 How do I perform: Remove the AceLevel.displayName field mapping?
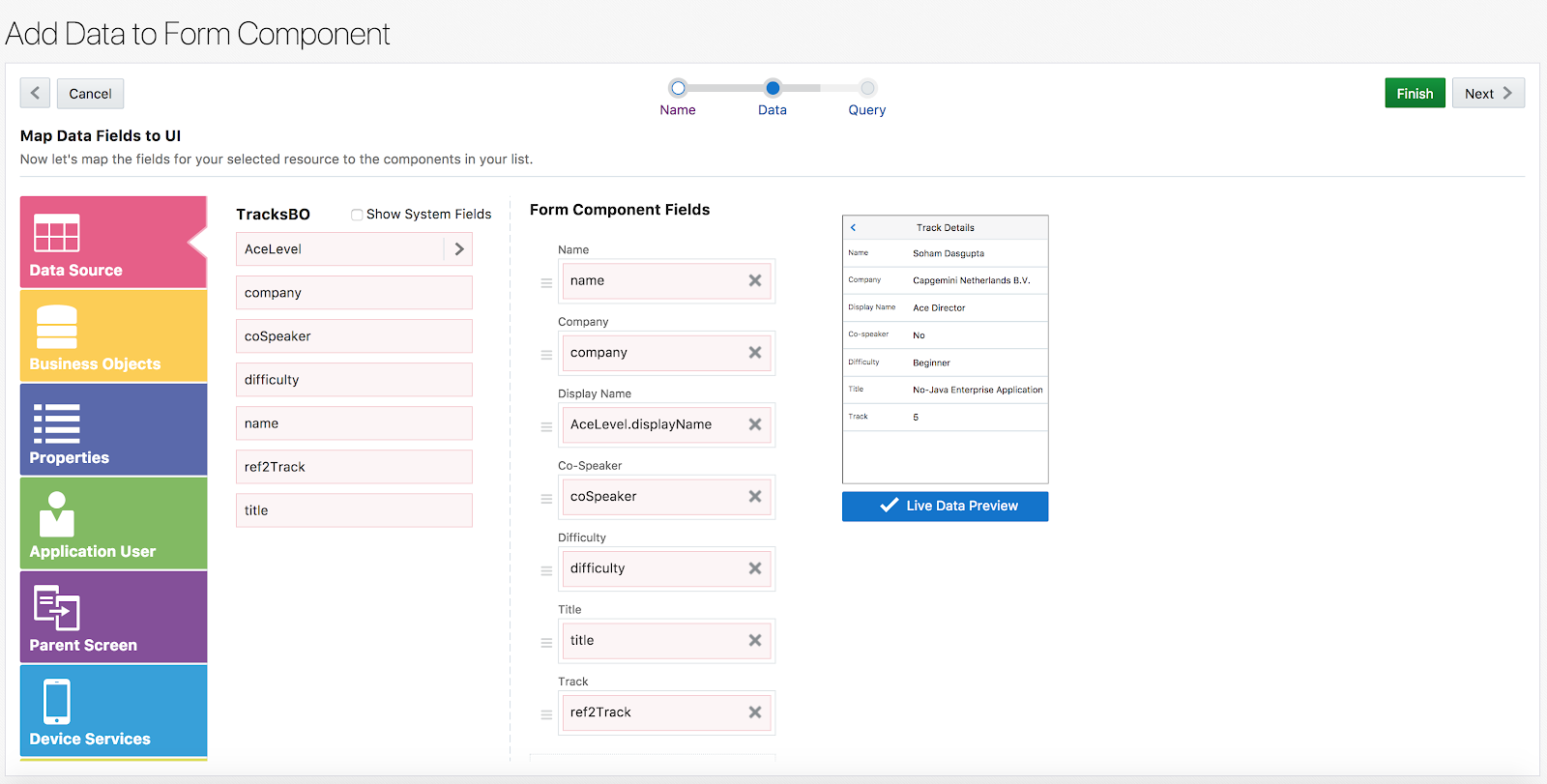click(755, 424)
